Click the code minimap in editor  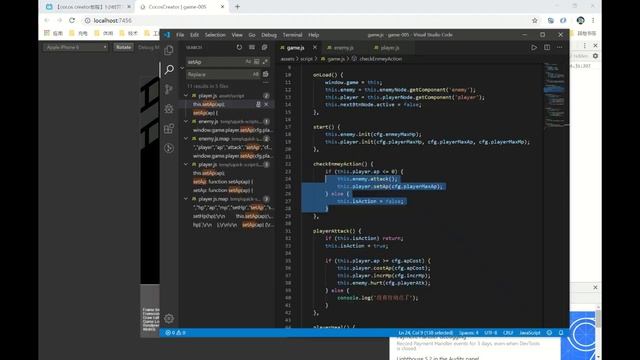click(x=555, y=96)
